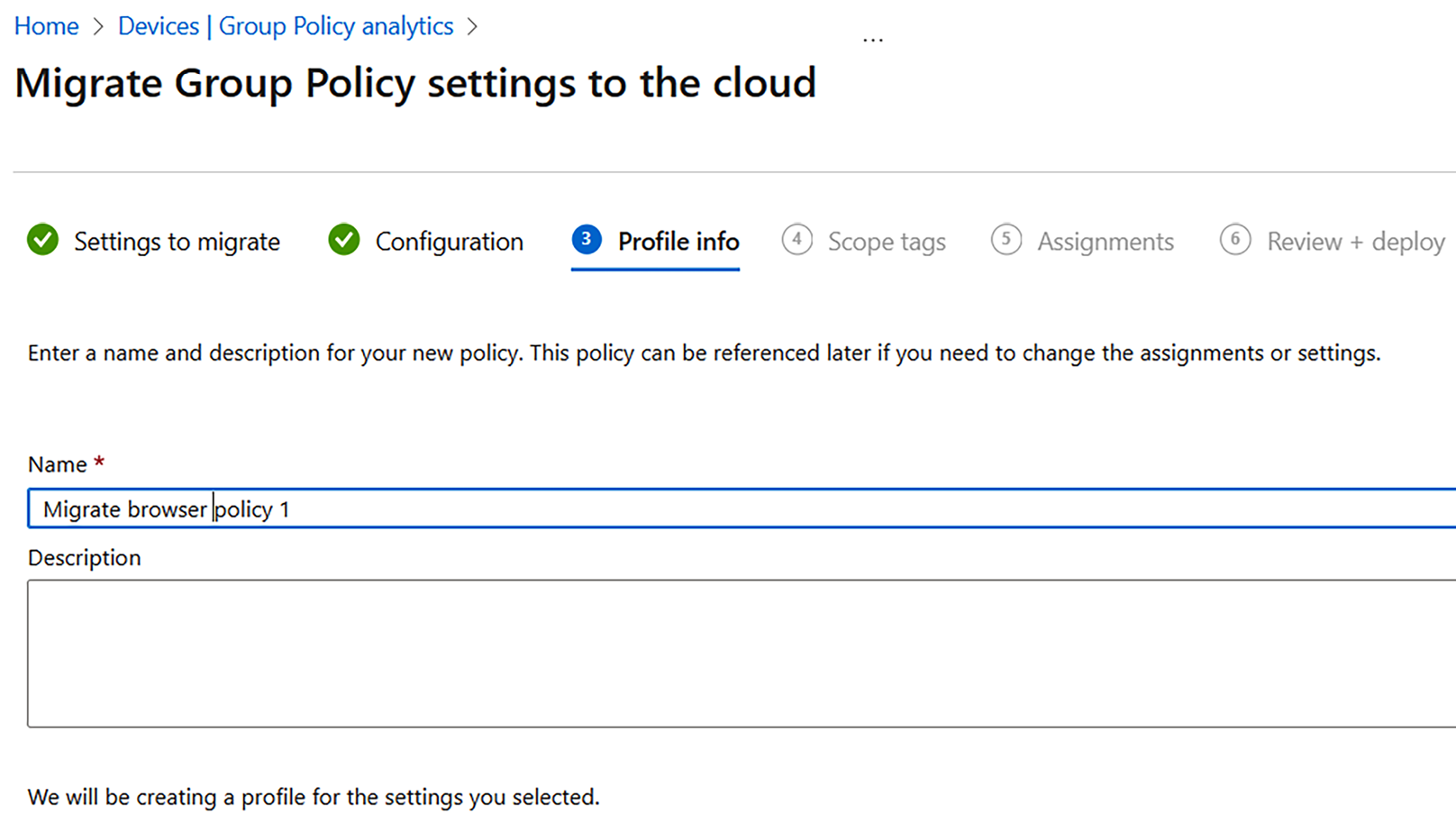This screenshot has width=1456, height=824.
Task: Go to the Home breadcrumb link
Action: pos(46,27)
